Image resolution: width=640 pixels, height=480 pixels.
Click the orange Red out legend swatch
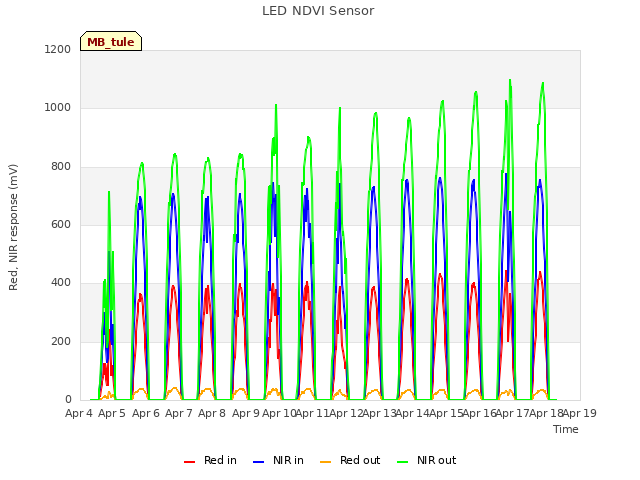coord(325,462)
